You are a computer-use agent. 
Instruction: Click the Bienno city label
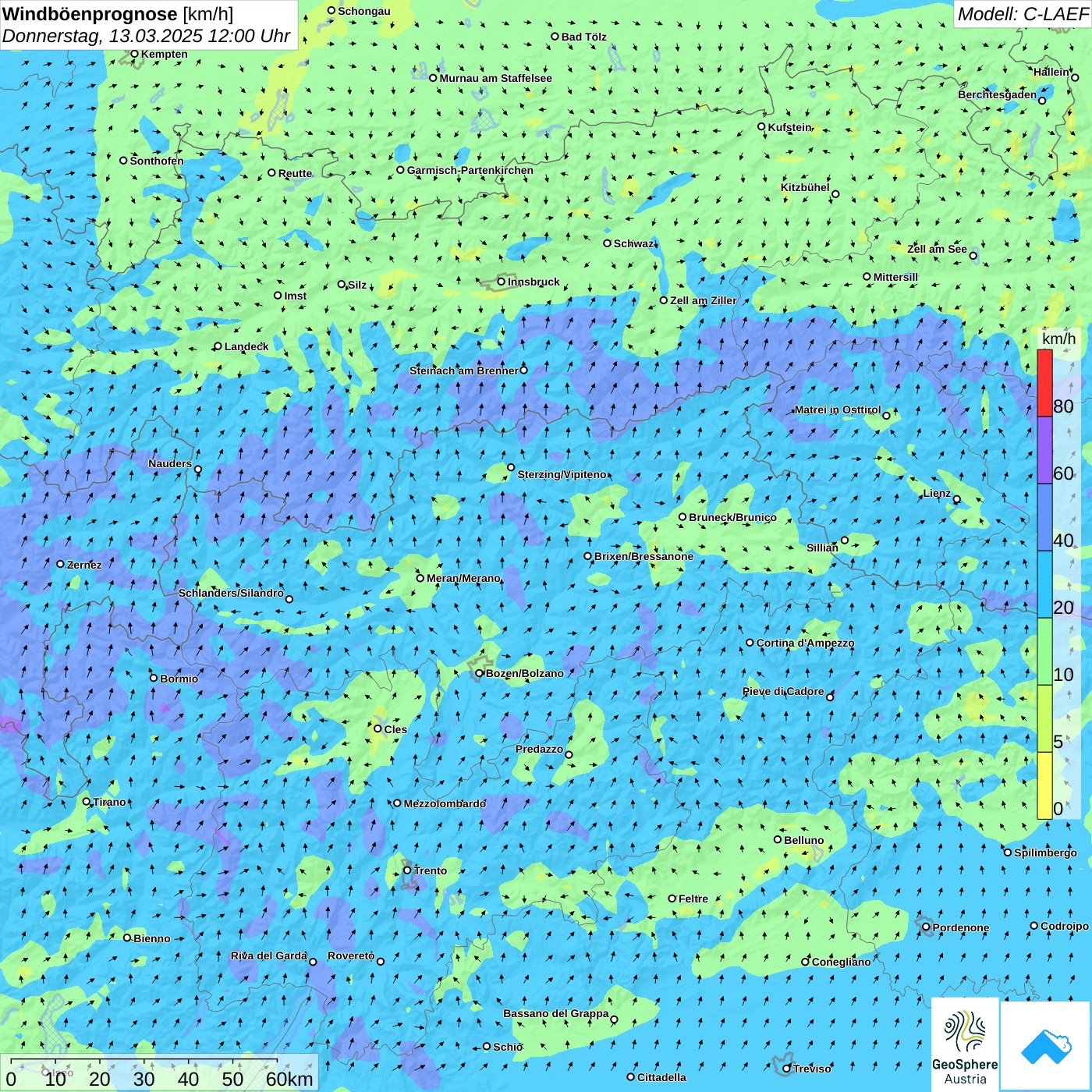coord(151,938)
